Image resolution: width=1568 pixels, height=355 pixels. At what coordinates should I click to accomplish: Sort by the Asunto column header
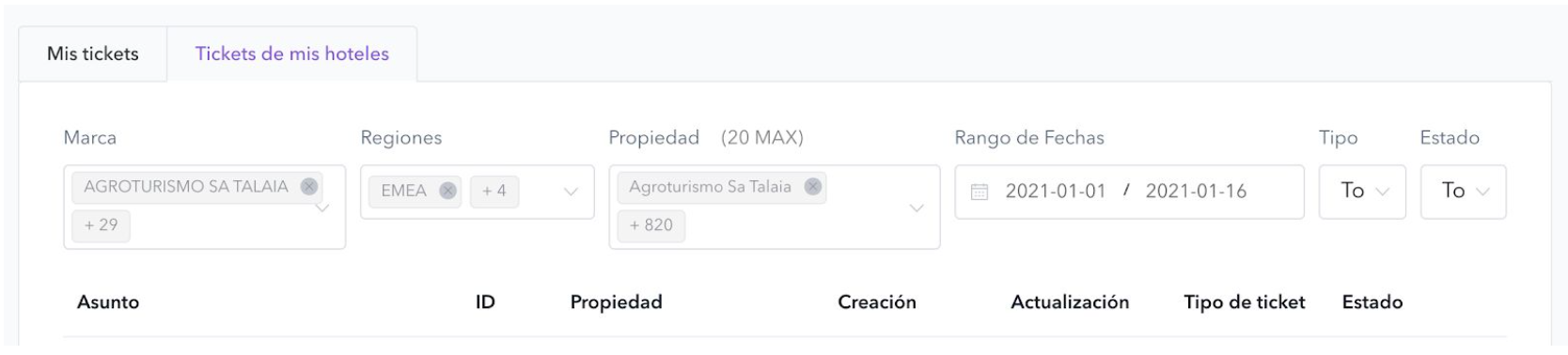pyautogui.click(x=108, y=302)
